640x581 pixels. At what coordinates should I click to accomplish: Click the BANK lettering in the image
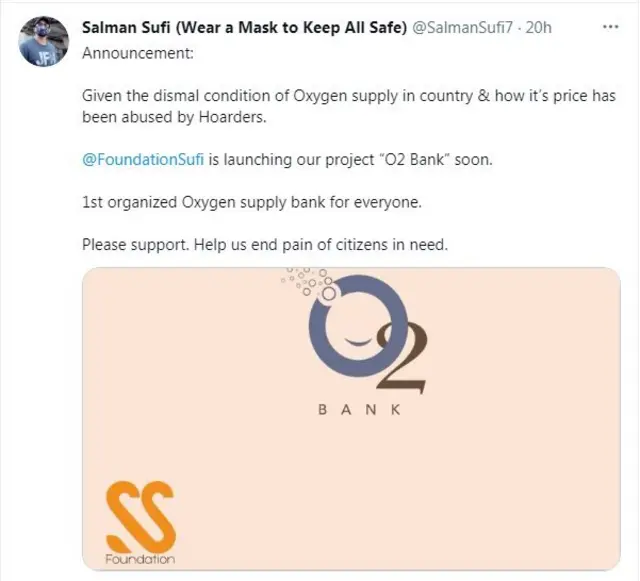(358, 411)
